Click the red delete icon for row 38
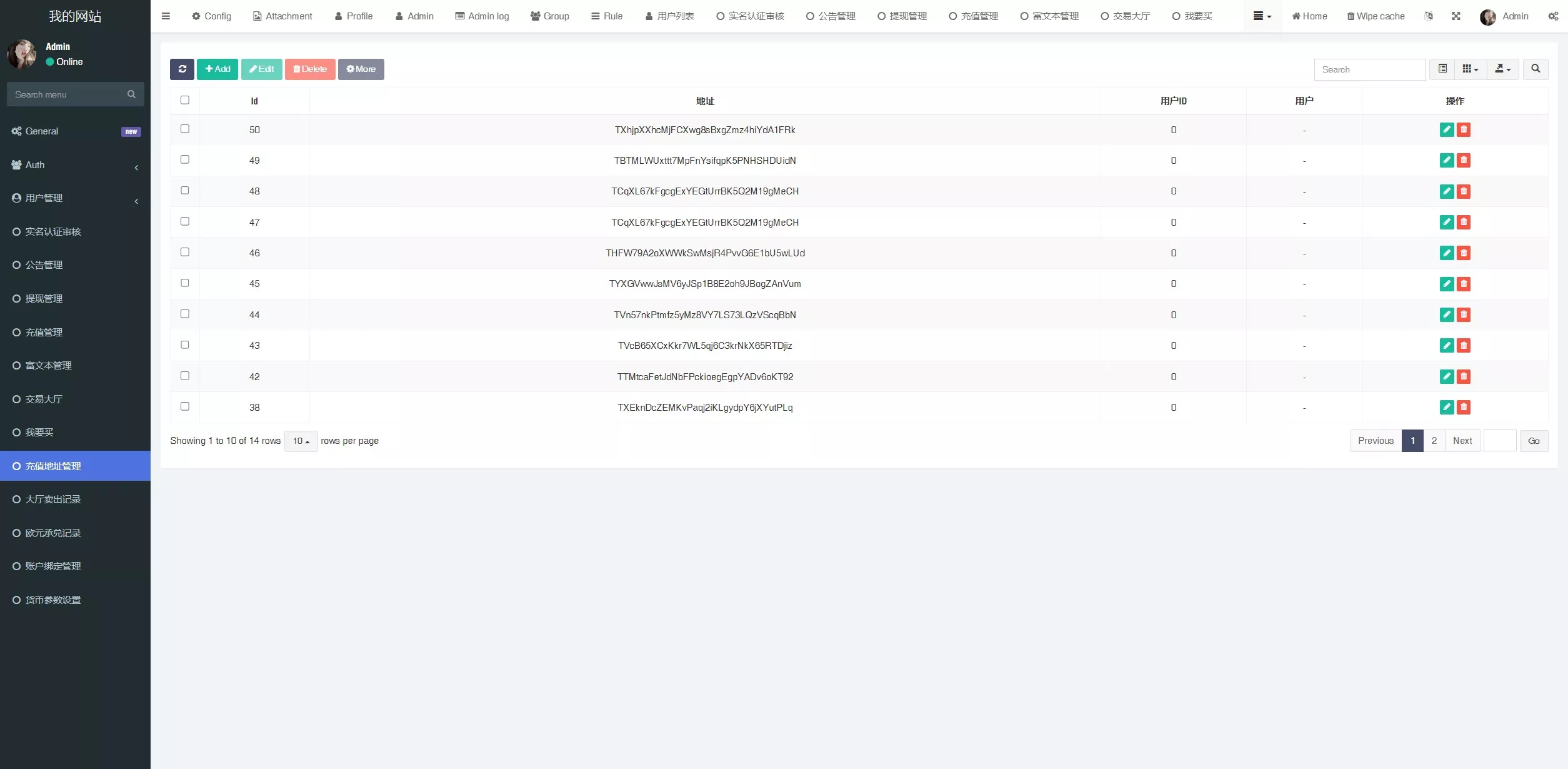1568x769 pixels. [1464, 408]
